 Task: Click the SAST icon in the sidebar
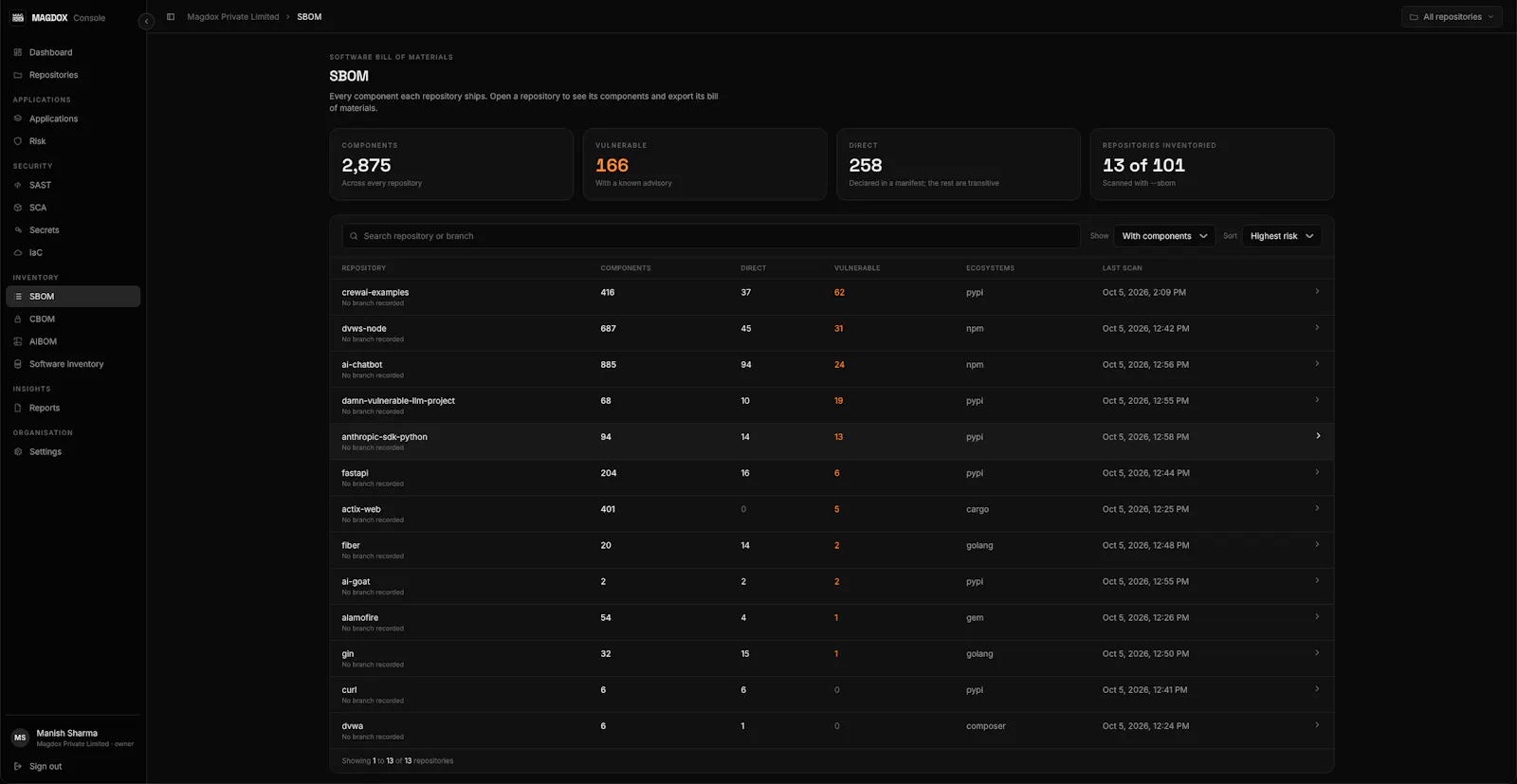click(18, 185)
